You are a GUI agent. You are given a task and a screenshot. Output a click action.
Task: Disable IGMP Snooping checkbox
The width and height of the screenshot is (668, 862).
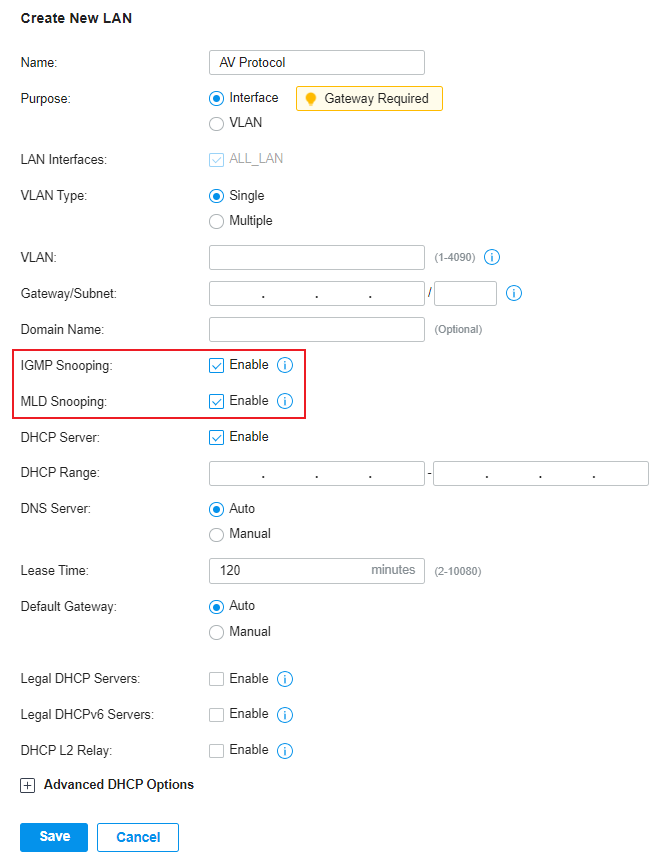click(217, 366)
